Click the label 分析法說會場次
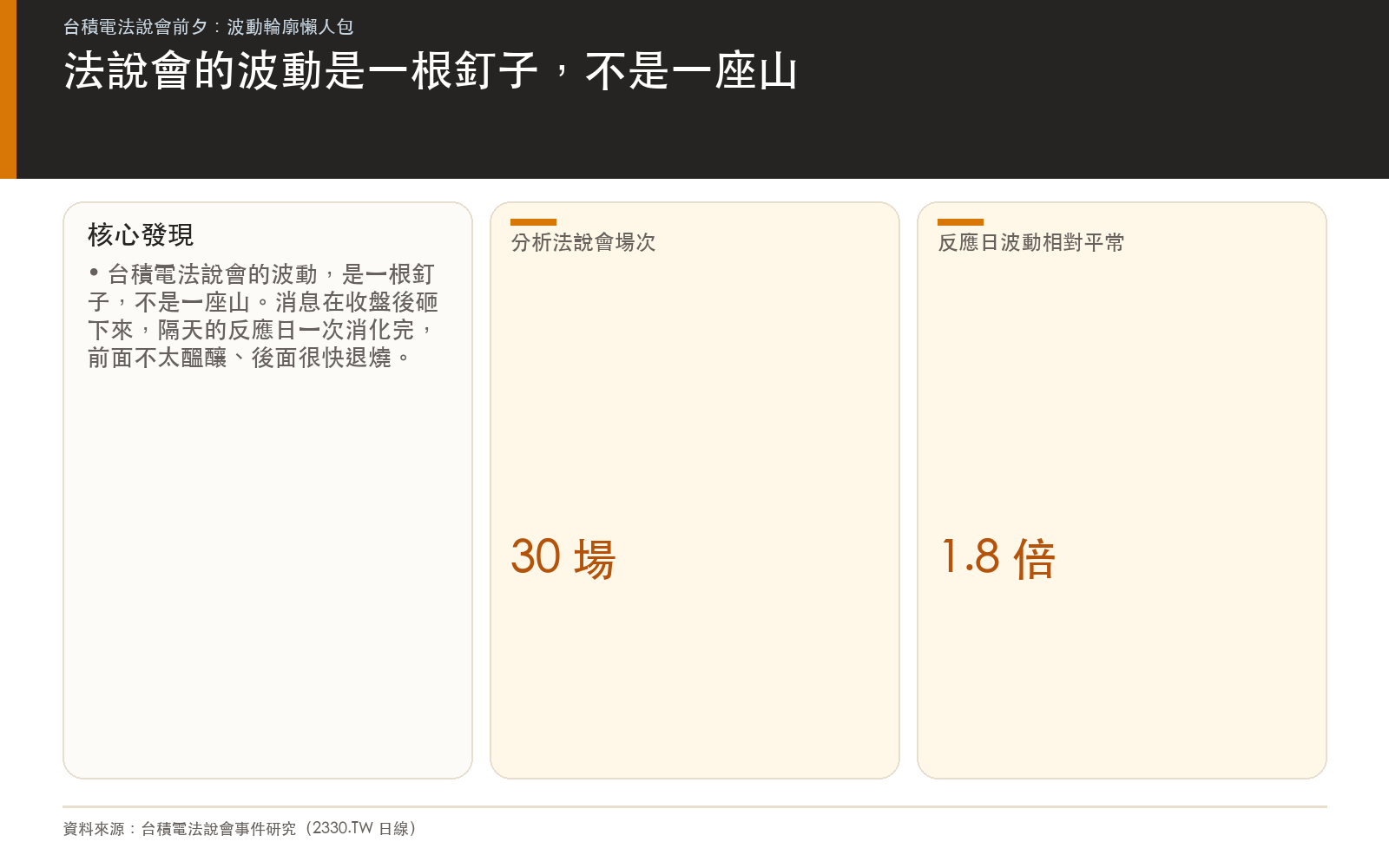 583,242
